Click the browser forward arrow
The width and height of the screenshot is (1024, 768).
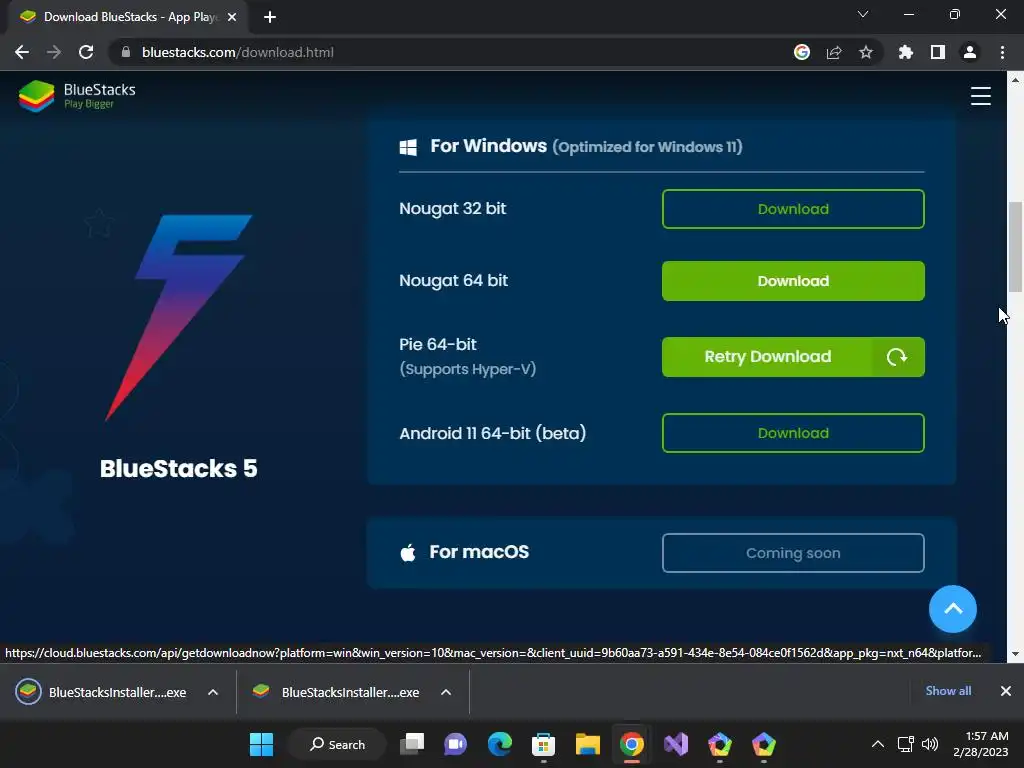(54, 52)
